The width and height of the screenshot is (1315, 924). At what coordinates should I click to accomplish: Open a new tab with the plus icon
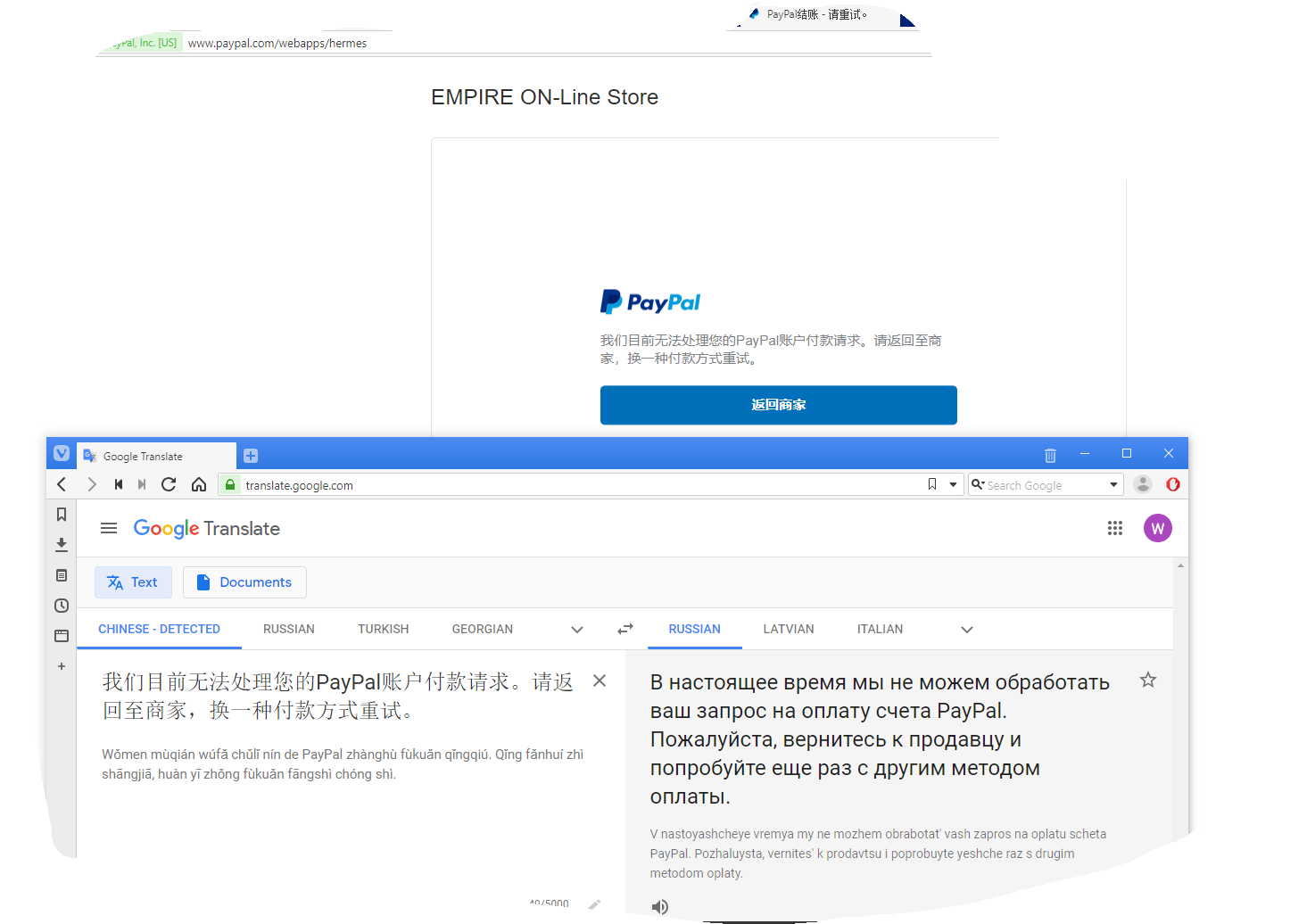(x=251, y=456)
